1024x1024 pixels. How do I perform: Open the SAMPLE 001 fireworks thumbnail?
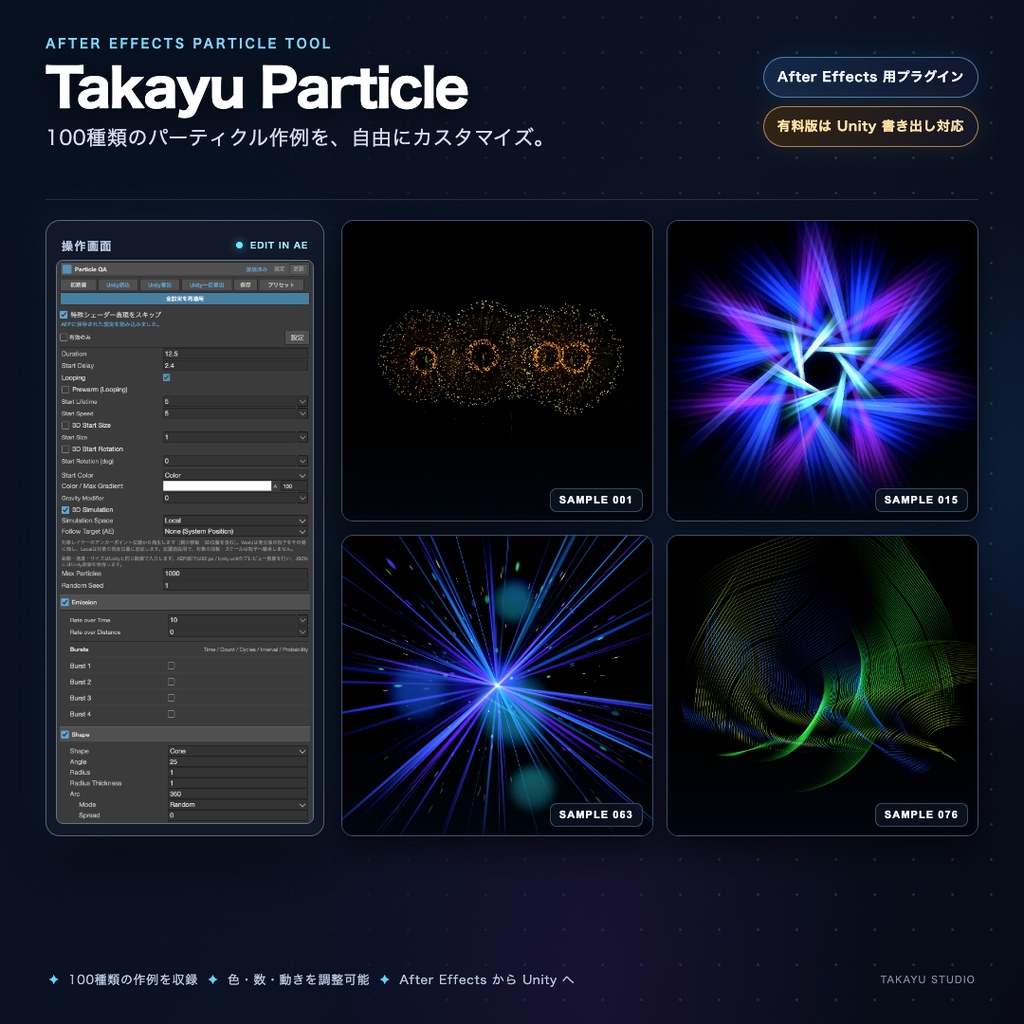click(497, 371)
